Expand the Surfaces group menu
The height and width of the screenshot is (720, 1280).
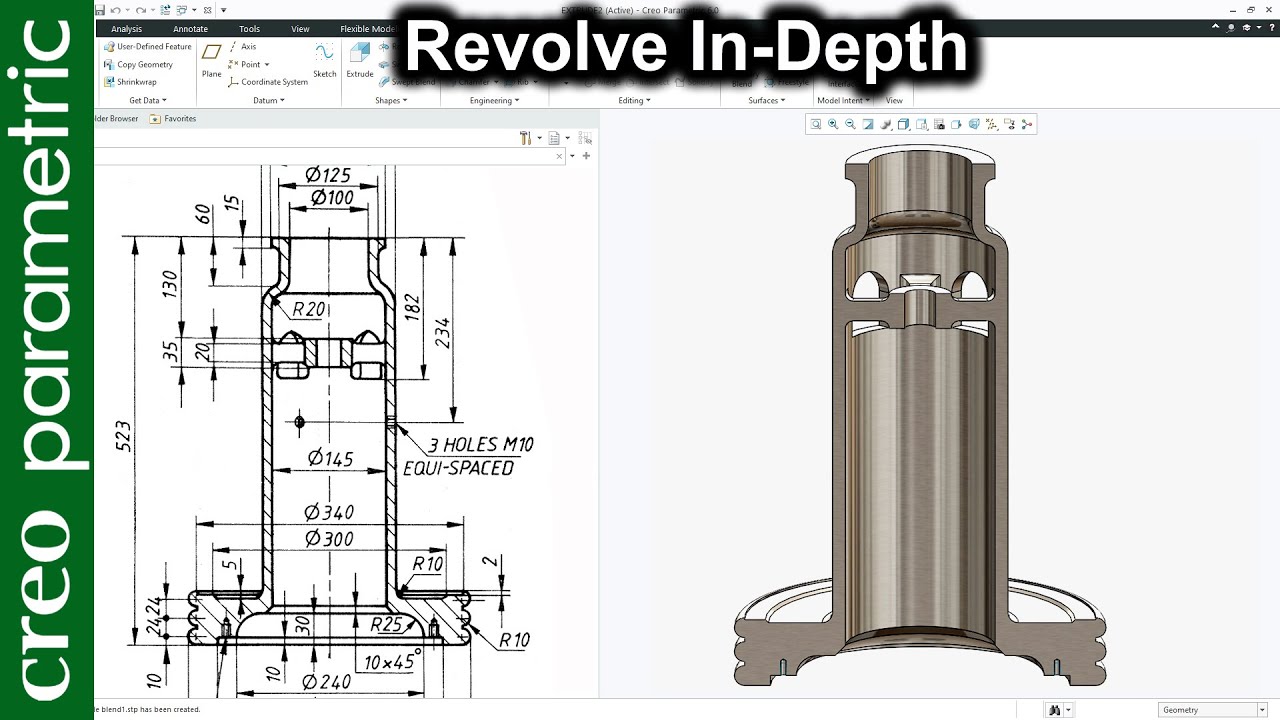(766, 100)
